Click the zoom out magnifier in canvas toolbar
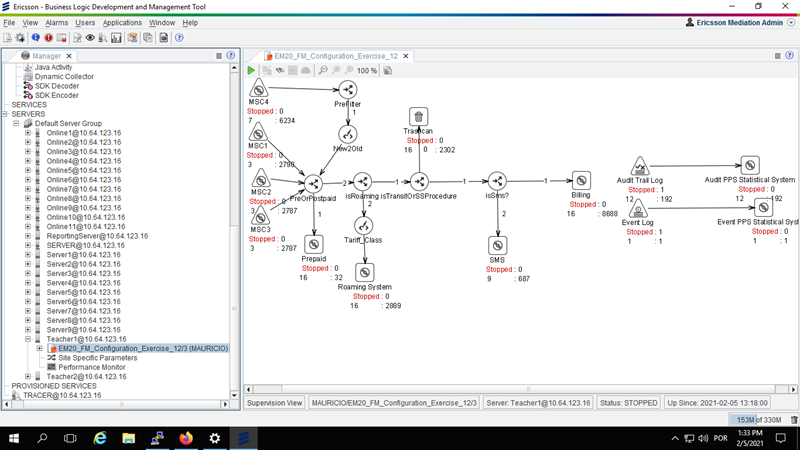Screen dimensions: 800x450 click(x=323, y=70)
